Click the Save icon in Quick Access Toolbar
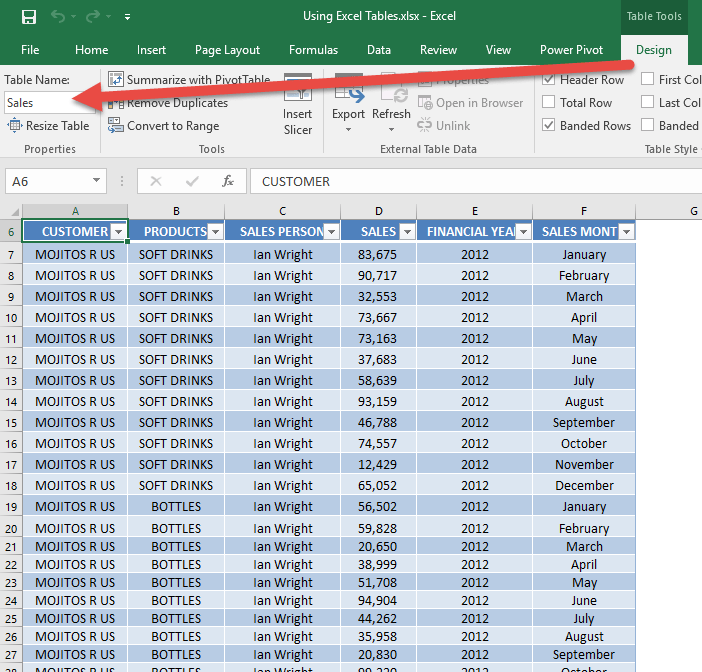 [29, 17]
